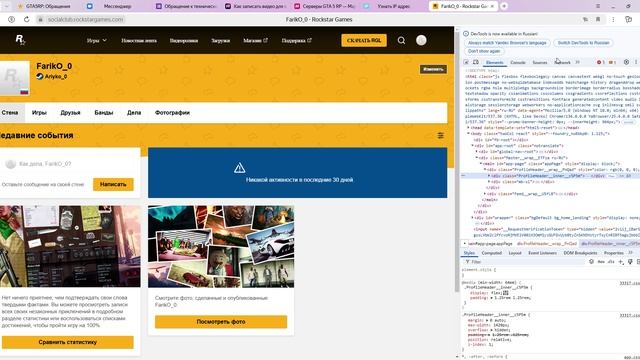The height and width of the screenshot is (360, 640).
Task: Click the Сравнить статистику button
Action: tap(68, 342)
